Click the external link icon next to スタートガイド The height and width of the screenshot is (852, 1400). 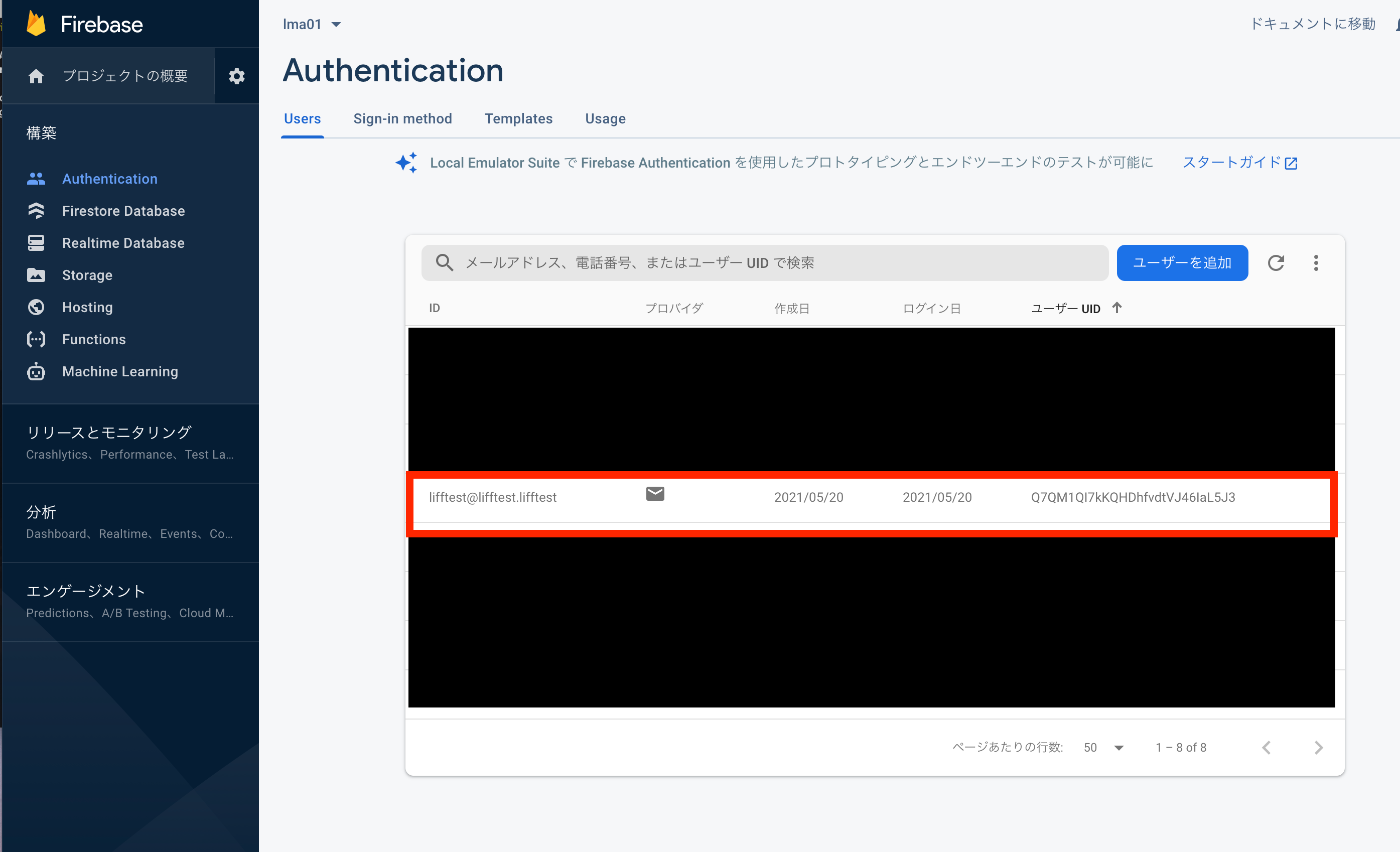tap(1291, 164)
